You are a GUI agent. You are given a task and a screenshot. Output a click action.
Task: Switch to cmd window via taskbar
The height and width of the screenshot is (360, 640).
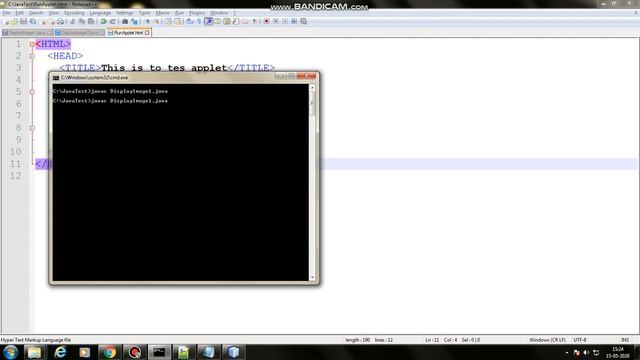(x=159, y=352)
